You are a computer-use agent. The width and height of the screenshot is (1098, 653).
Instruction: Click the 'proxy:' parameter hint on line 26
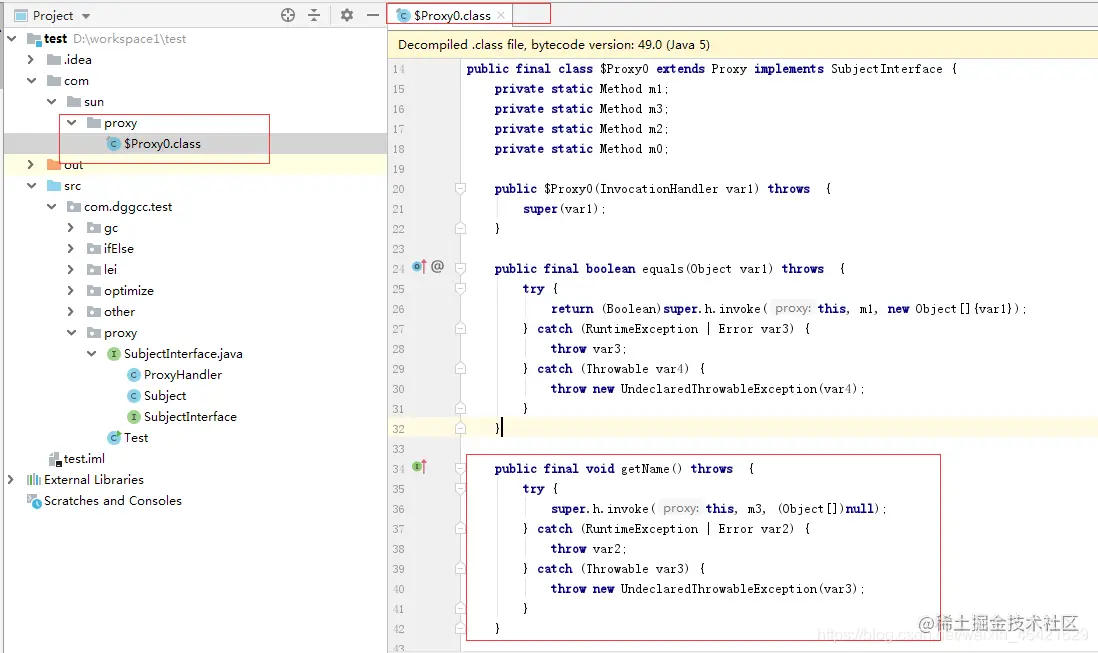pos(793,309)
